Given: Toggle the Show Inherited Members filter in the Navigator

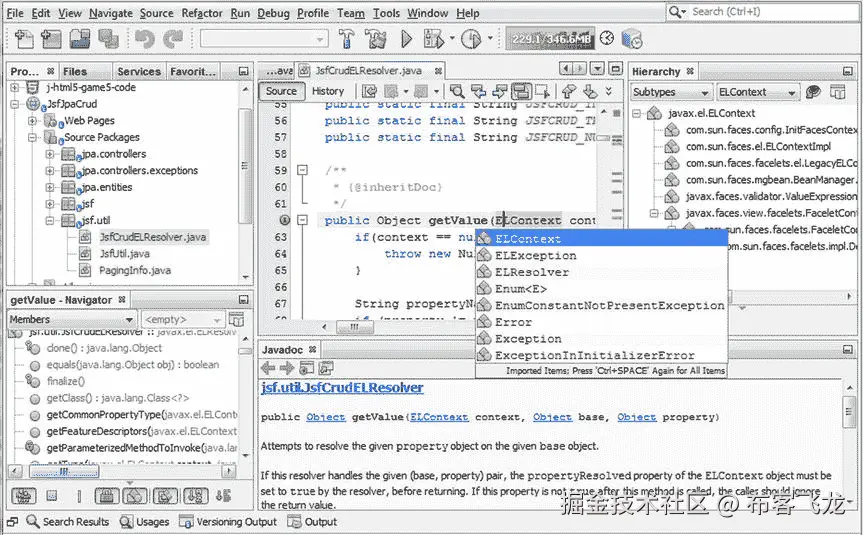Looking at the screenshot, I should point(23,496).
